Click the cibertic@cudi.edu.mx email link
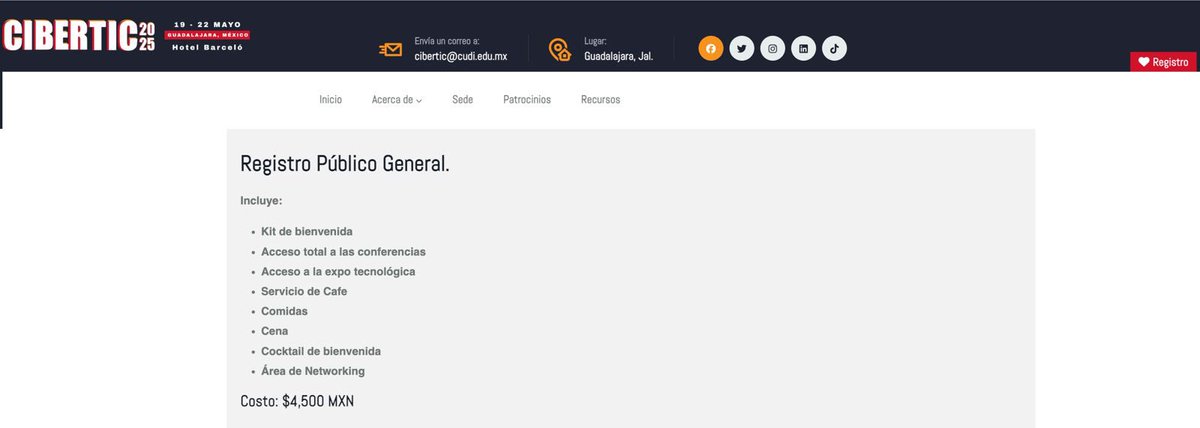The width and height of the screenshot is (1200, 428). 461,56
